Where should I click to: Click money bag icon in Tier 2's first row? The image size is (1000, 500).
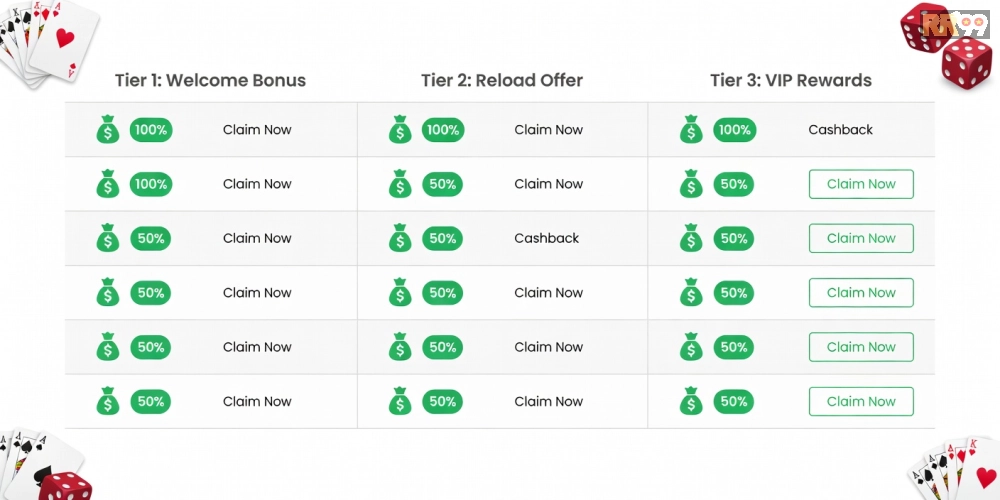click(x=400, y=130)
